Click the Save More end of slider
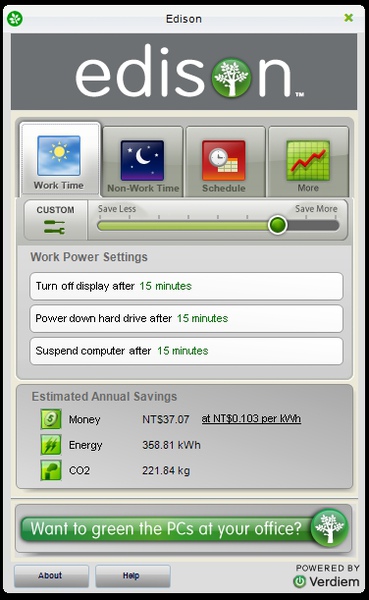 coord(316,209)
